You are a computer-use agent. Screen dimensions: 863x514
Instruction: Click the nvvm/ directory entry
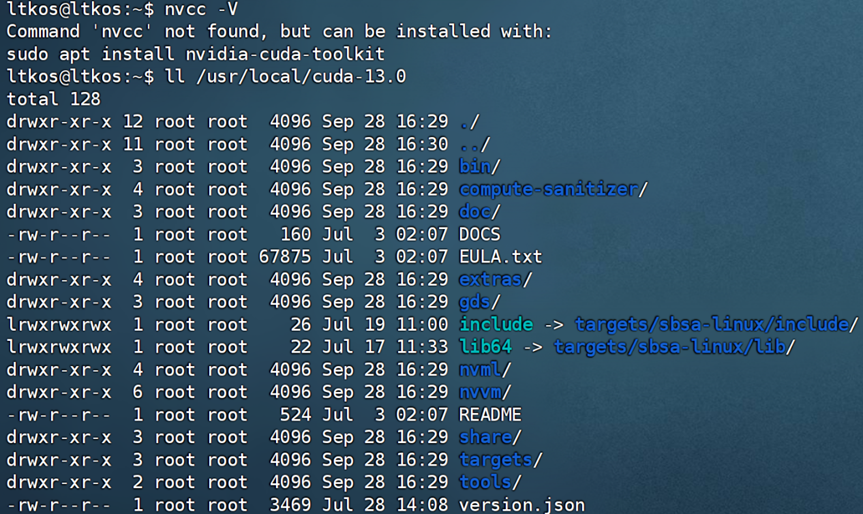tap(480, 392)
